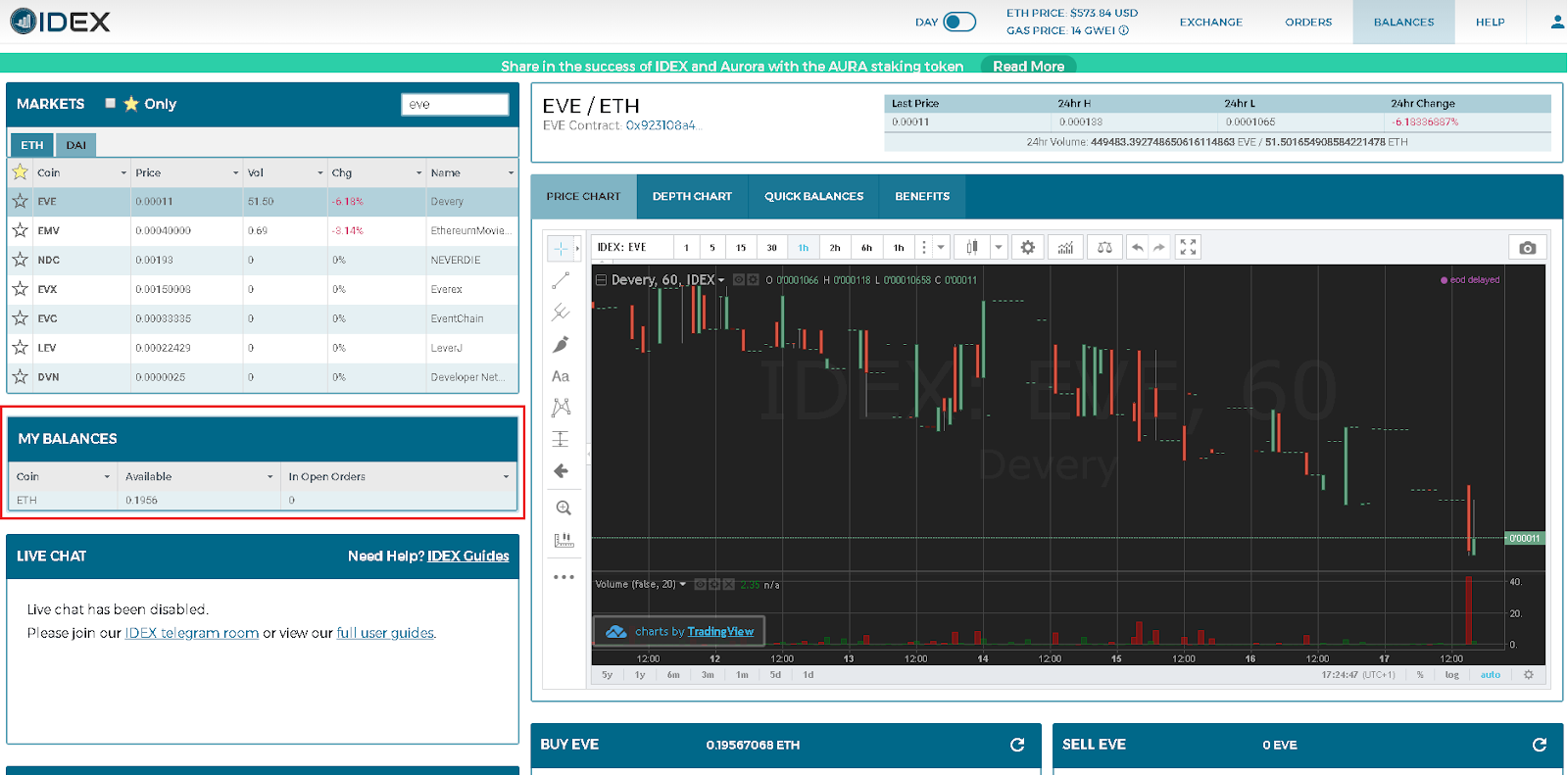This screenshot has height=775, width=1568.
Task: Take a chart snapshot with camera
Action: [x=1527, y=248]
